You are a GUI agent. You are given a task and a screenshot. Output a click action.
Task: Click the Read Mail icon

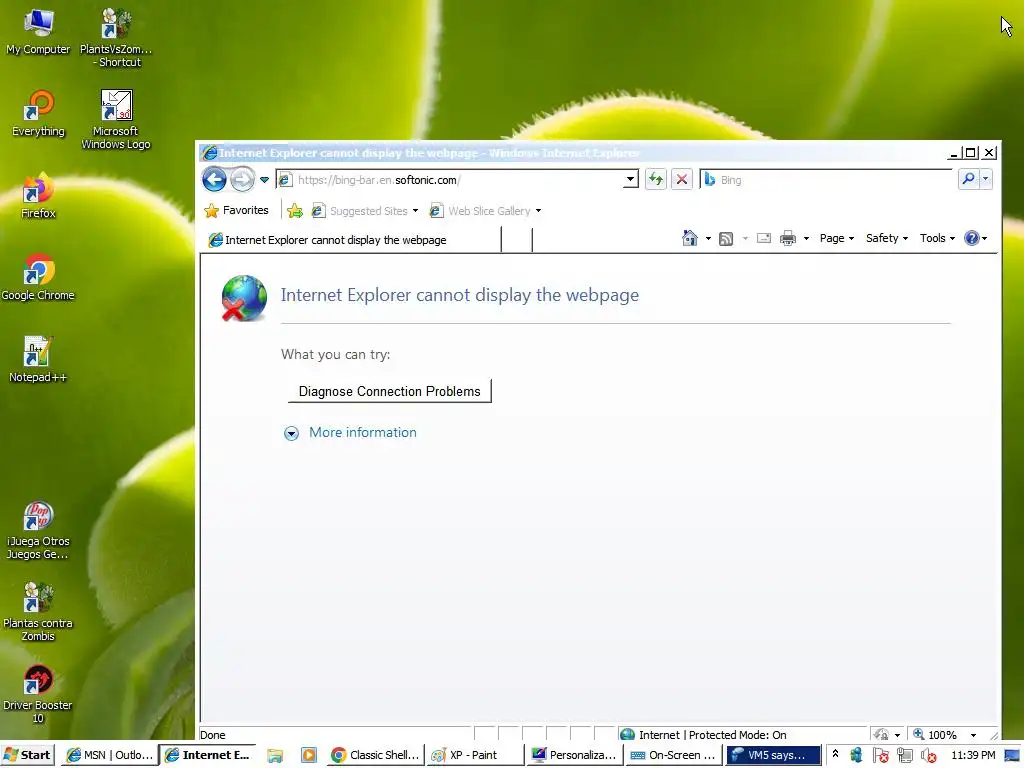coord(763,238)
